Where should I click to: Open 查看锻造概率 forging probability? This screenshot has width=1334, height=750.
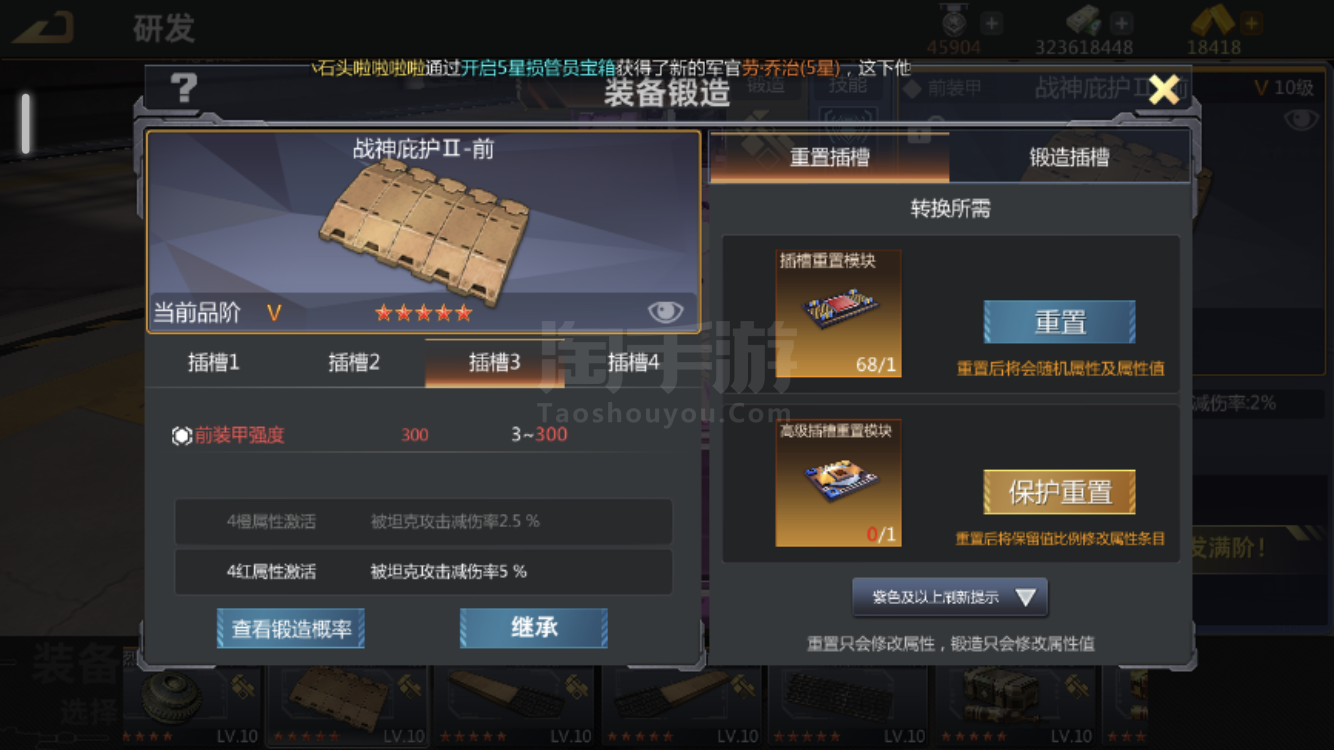click(x=291, y=628)
